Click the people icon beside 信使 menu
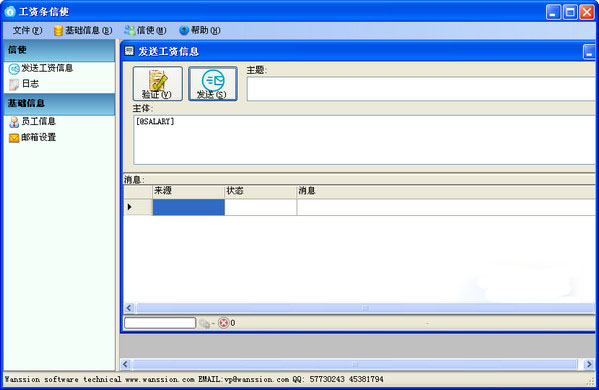Viewport: 599px width, 390px height. click(130, 31)
